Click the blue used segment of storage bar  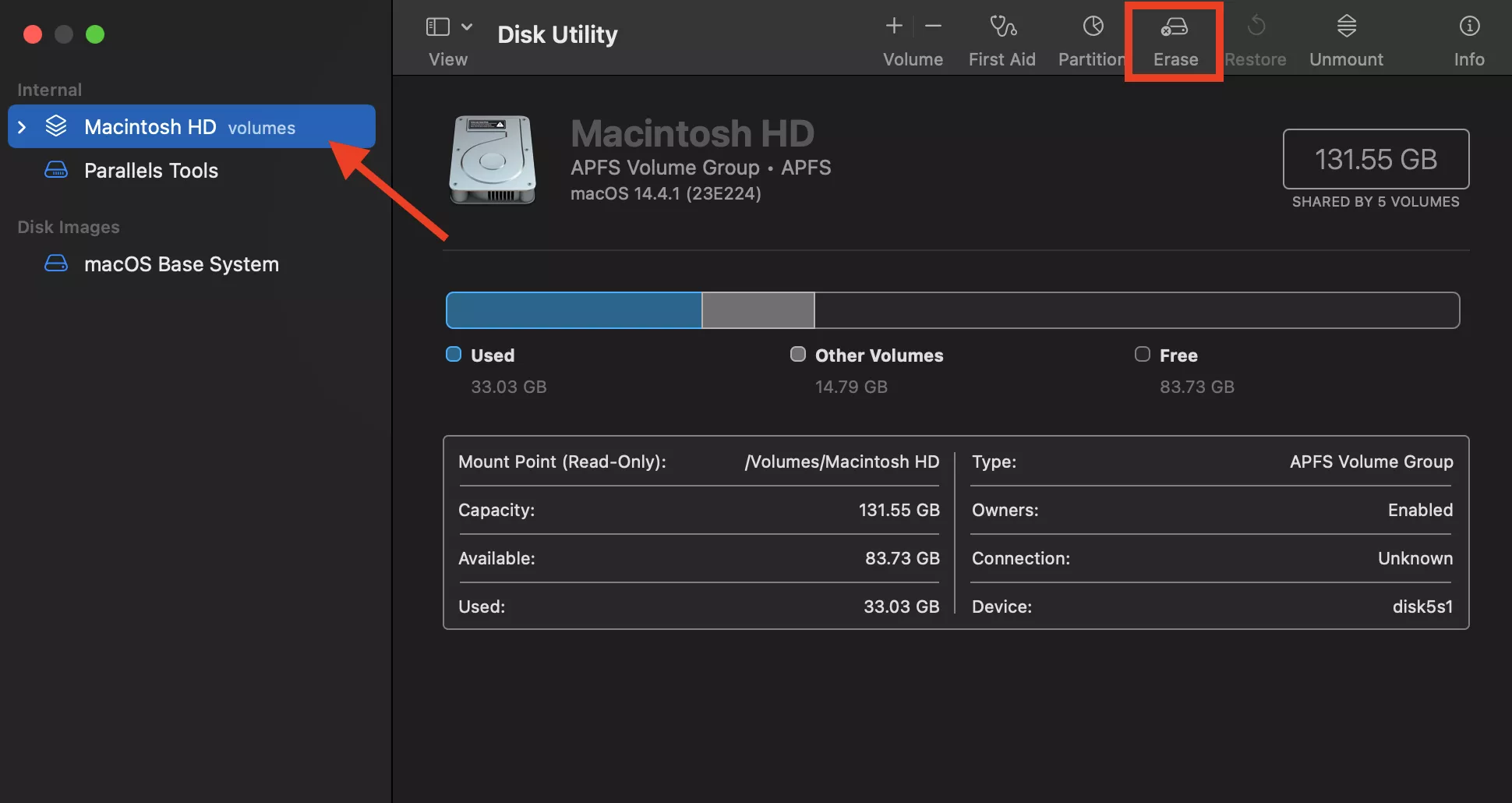point(574,310)
